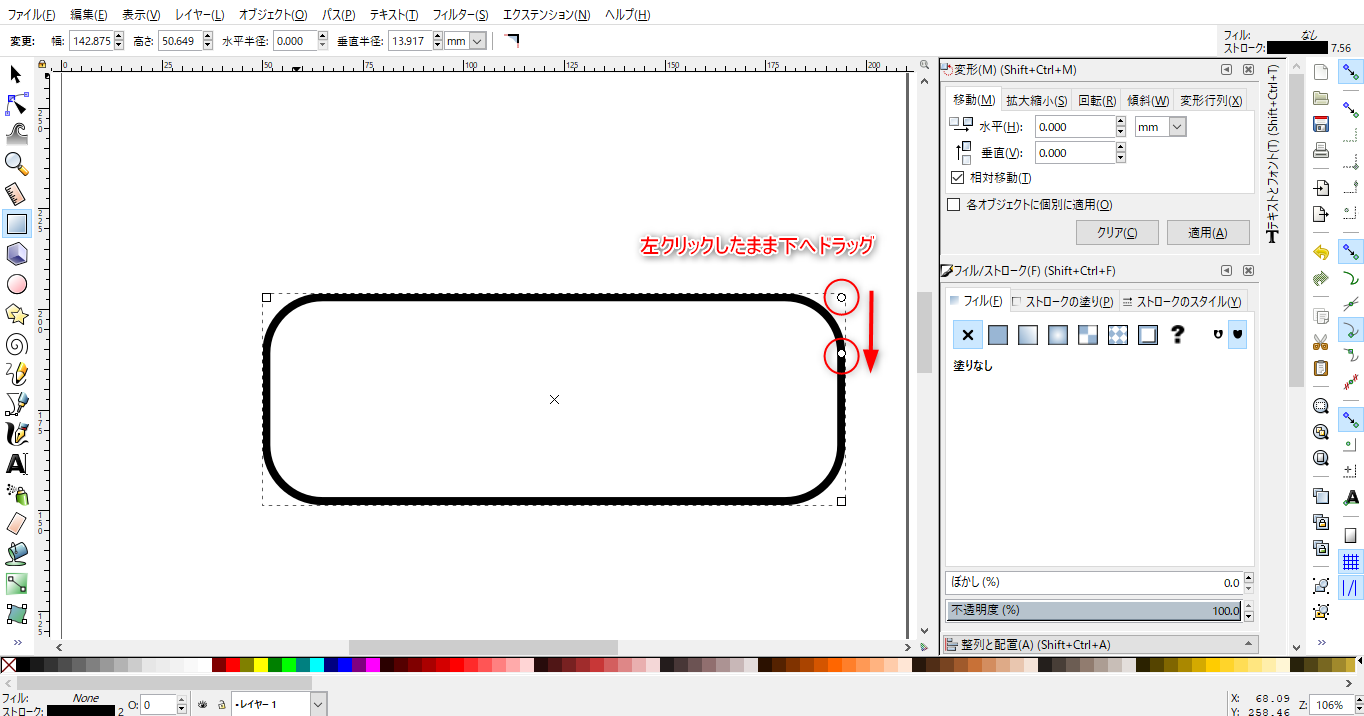The width and height of the screenshot is (1364, 716).
Task: Click the Undo arrow icon
Action: pos(1321,252)
